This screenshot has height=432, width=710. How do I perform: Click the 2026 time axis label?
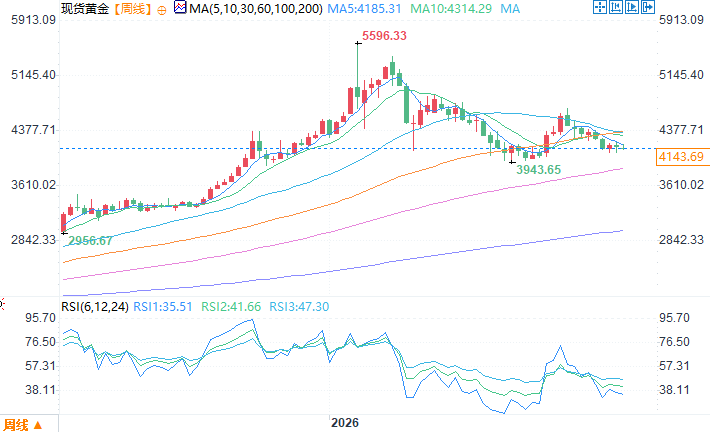pyautogui.click(x=345, y=423)
